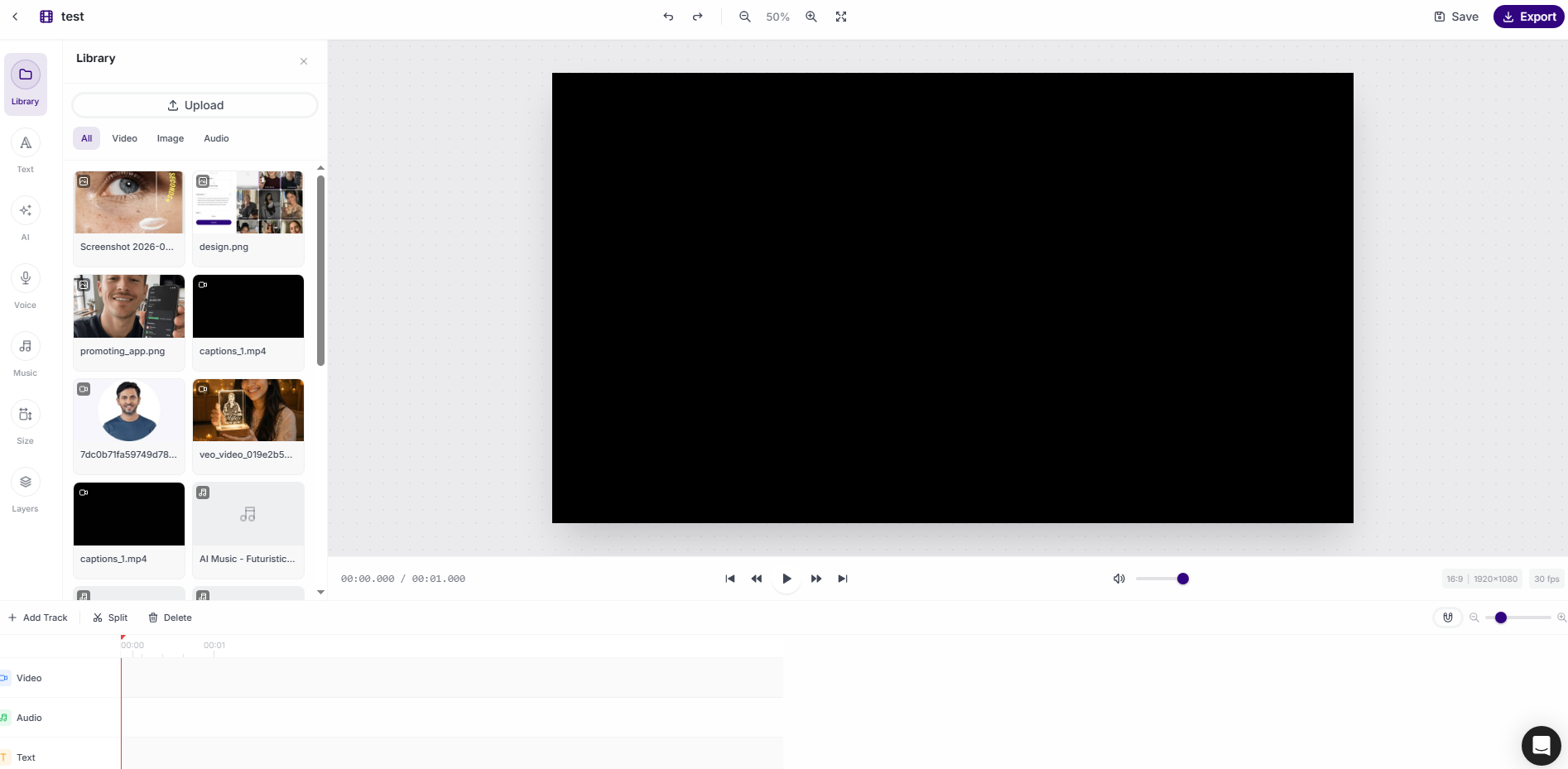Select the Screenshot 2026 eye image thumbnail
Image resolution: width=1568 pixels, height=769 pixels.
(129, 203)
